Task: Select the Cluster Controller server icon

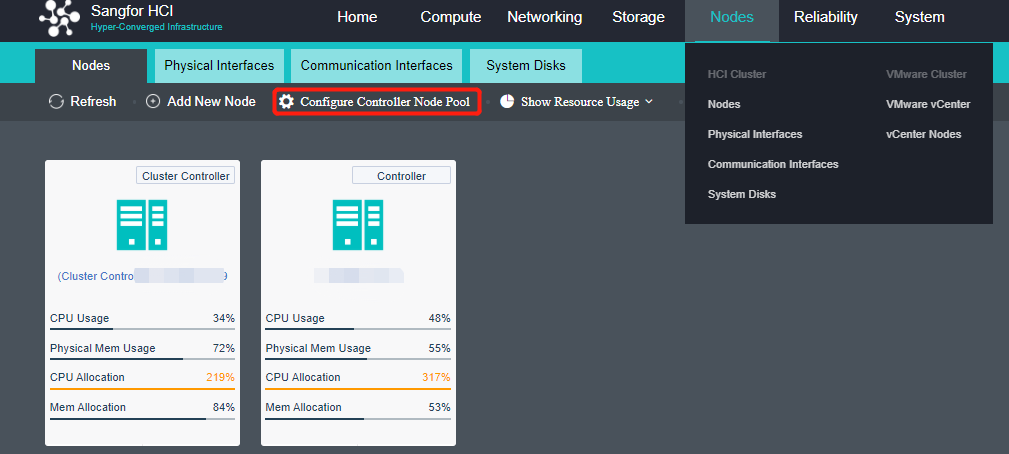Action: point(142,224)
